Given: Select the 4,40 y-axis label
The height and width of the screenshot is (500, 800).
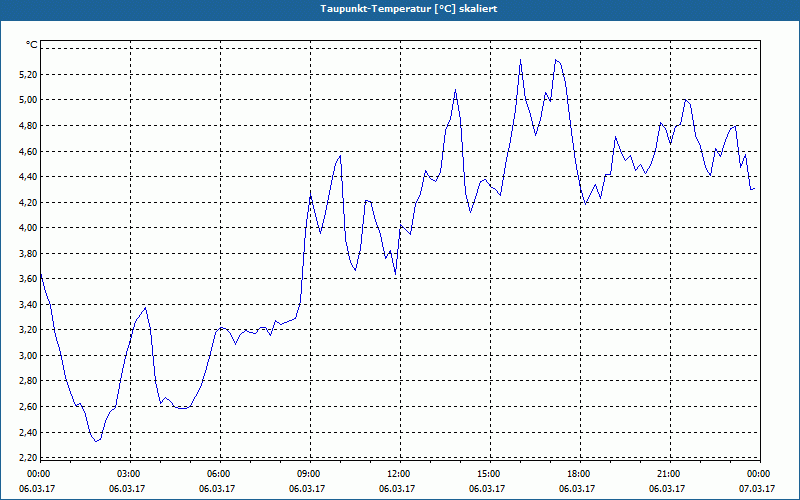Looking at the screenshot, I should pos(29,177).
